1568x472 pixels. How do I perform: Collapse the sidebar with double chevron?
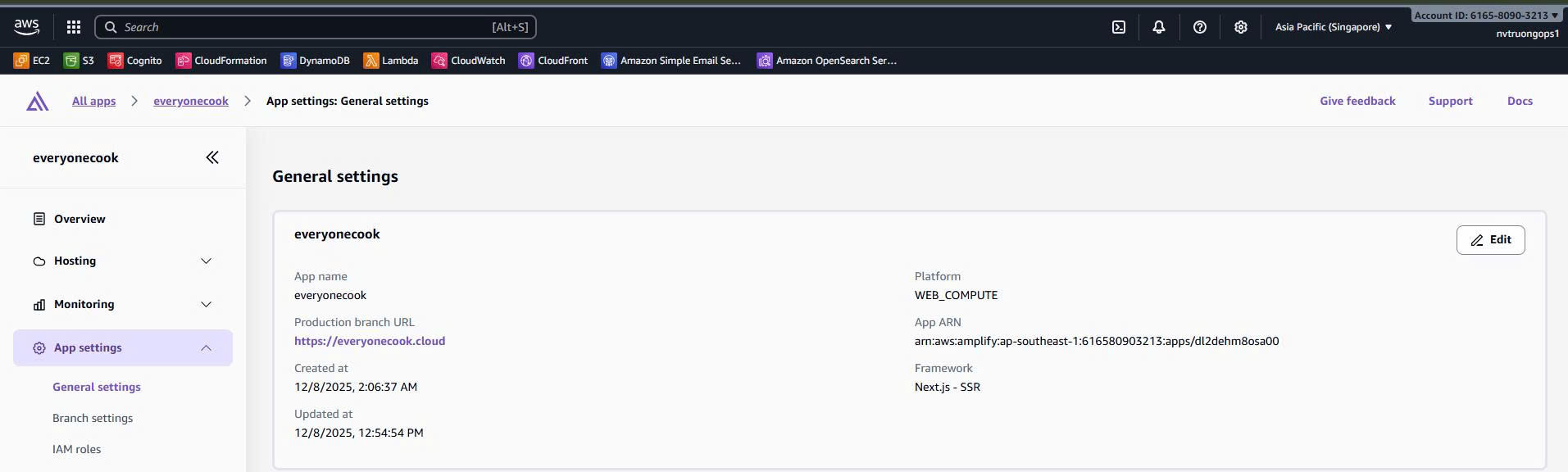[x=212, y=157]
